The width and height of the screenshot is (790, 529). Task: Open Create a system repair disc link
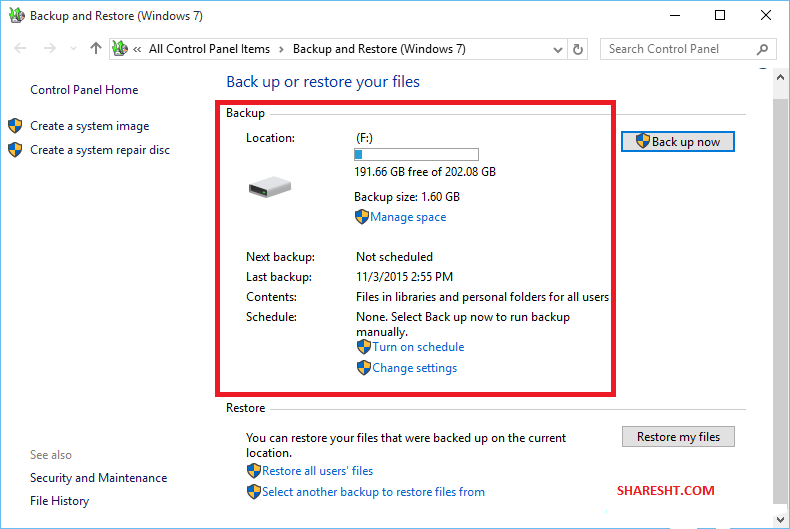100,150
